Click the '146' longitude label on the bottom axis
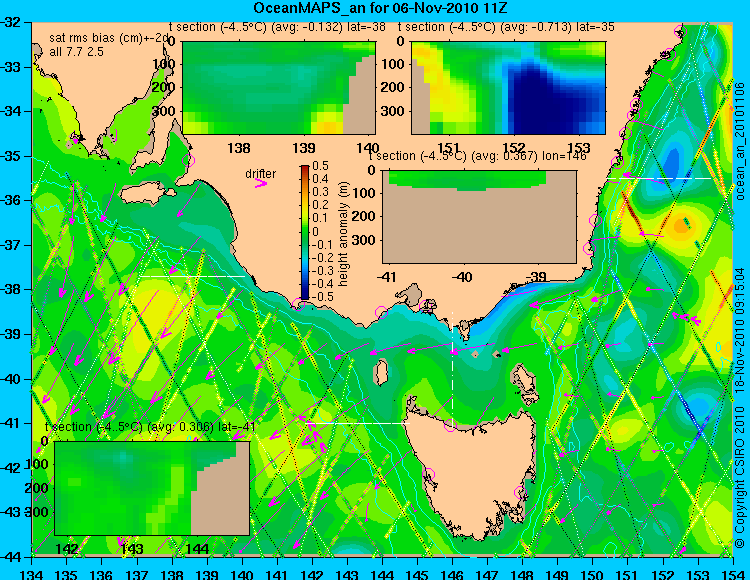Image resolution: width=750 pixels, height=580 pixels. click(x=452, y=574)
